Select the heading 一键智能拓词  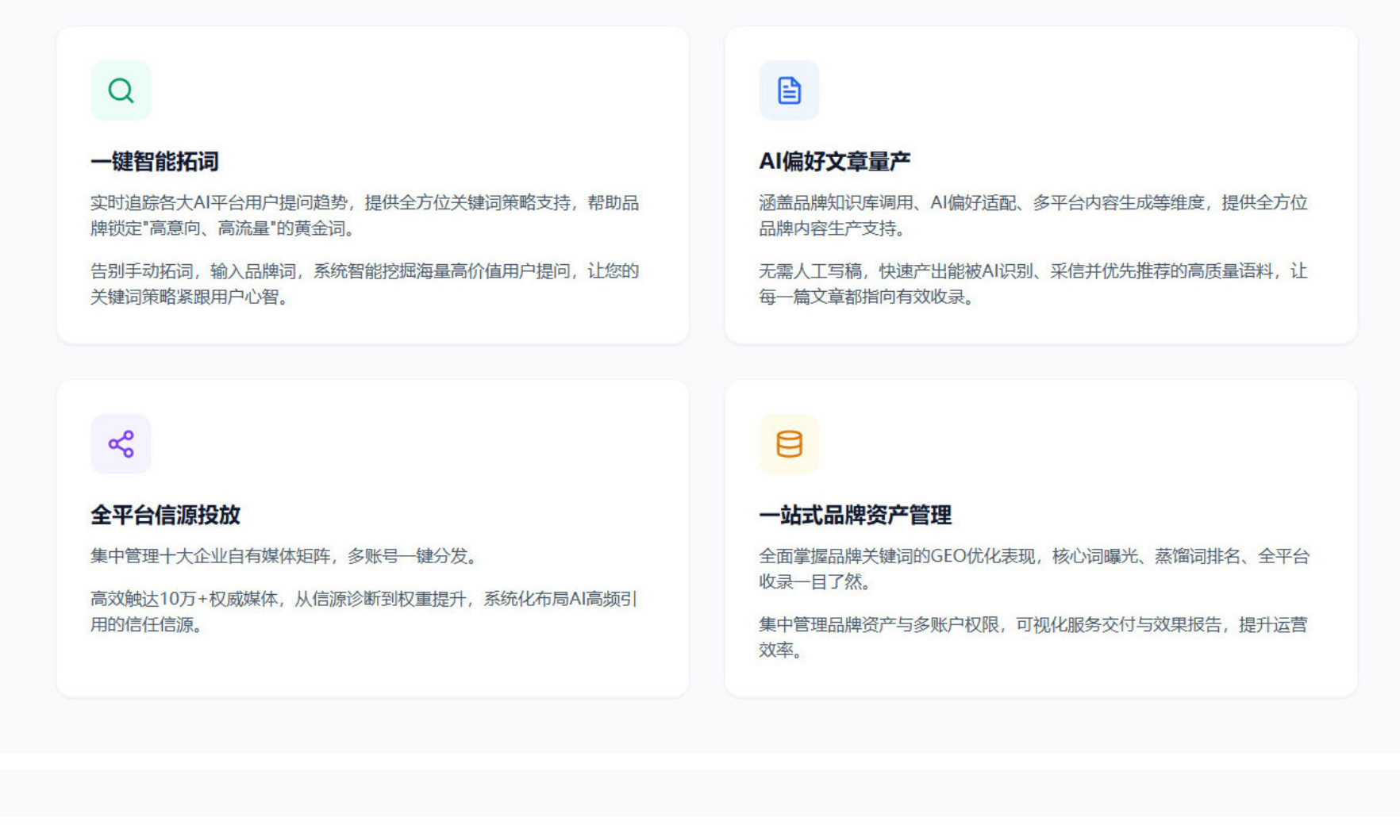155,162
